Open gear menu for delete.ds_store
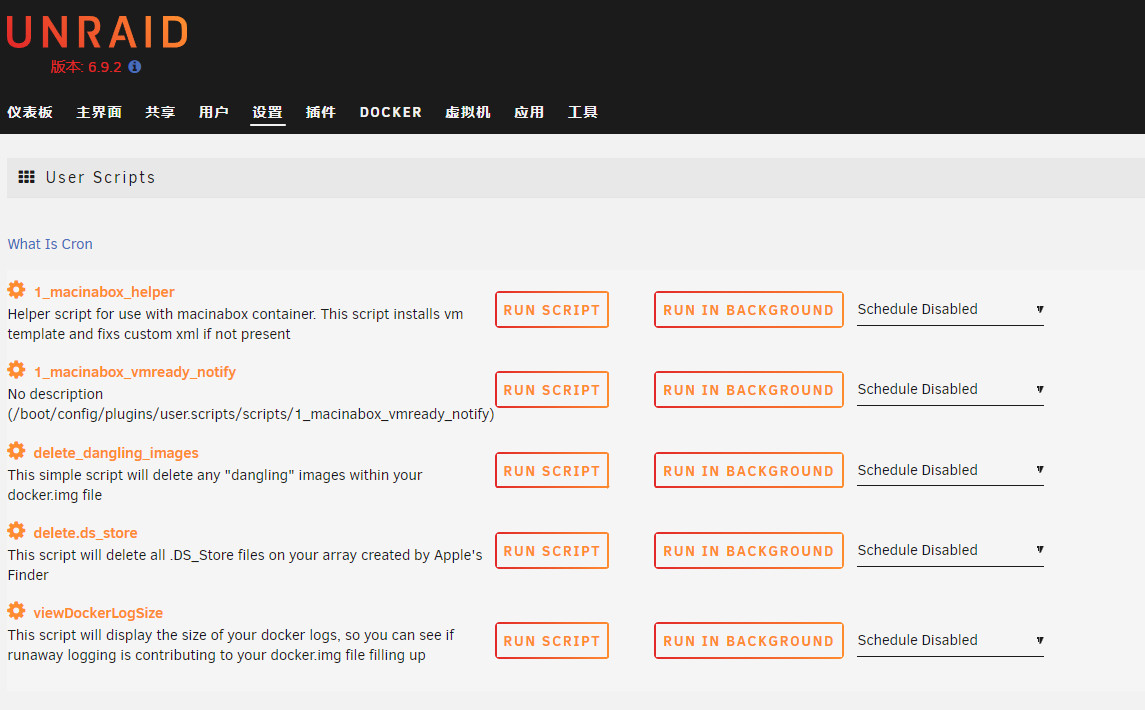The height and width of the screenshot is (710, 1145). [16, 531]
